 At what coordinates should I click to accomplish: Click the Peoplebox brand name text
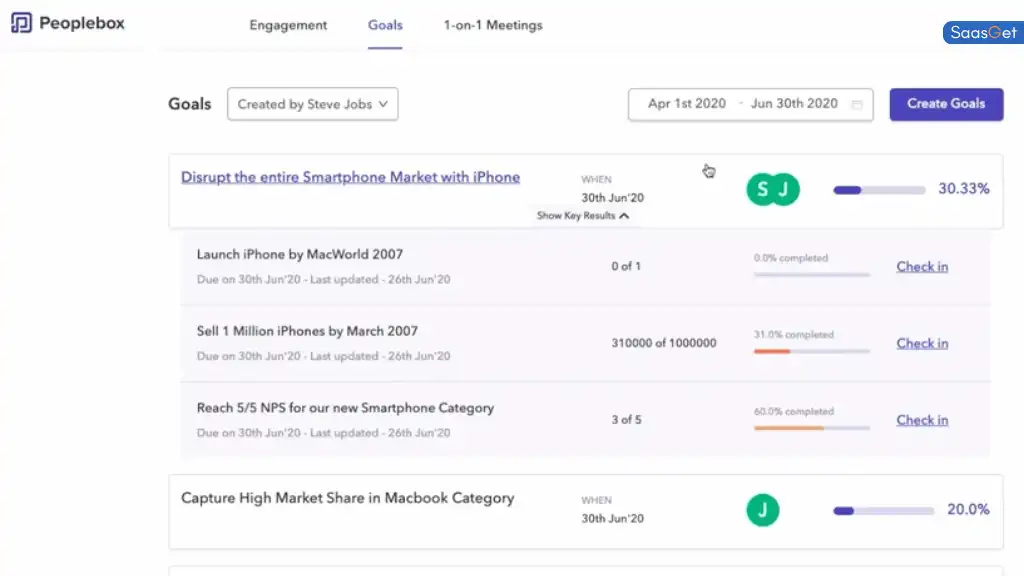pos(82,24)
